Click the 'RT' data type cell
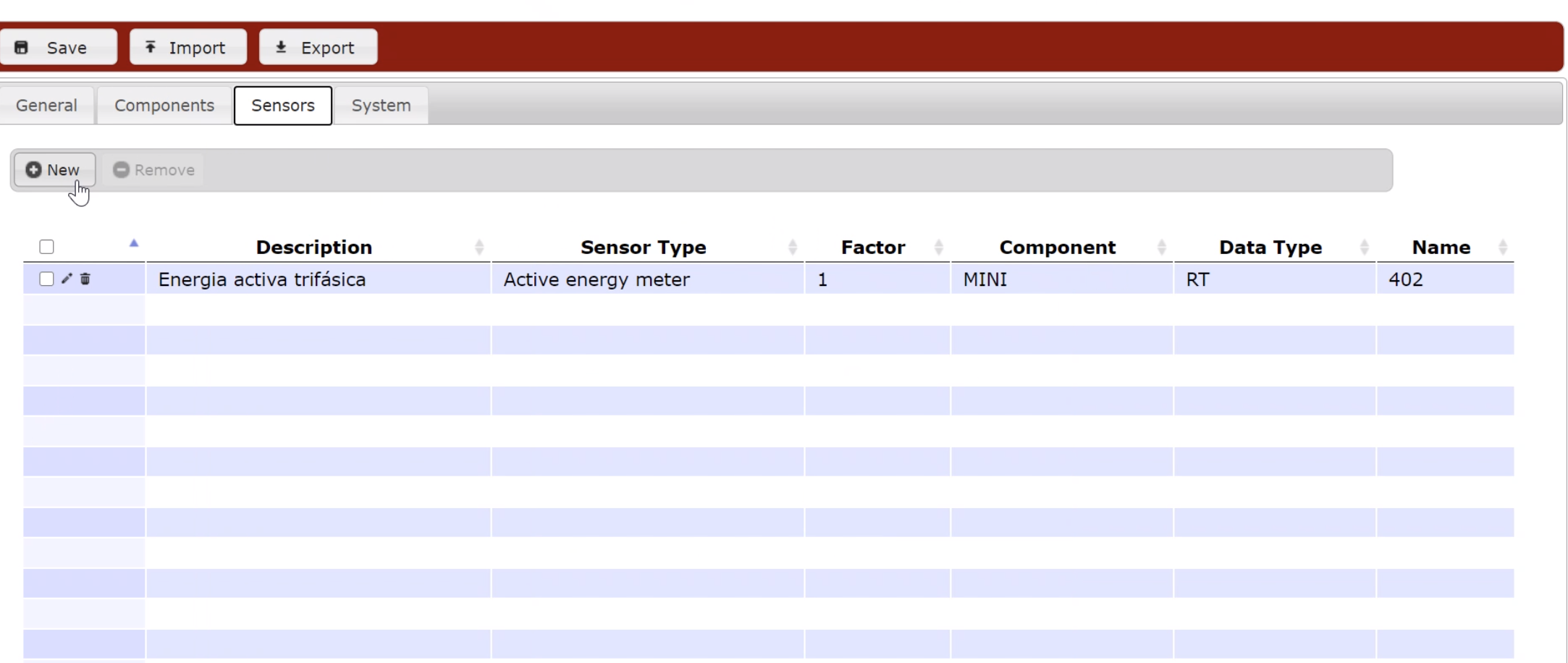 1275,279
